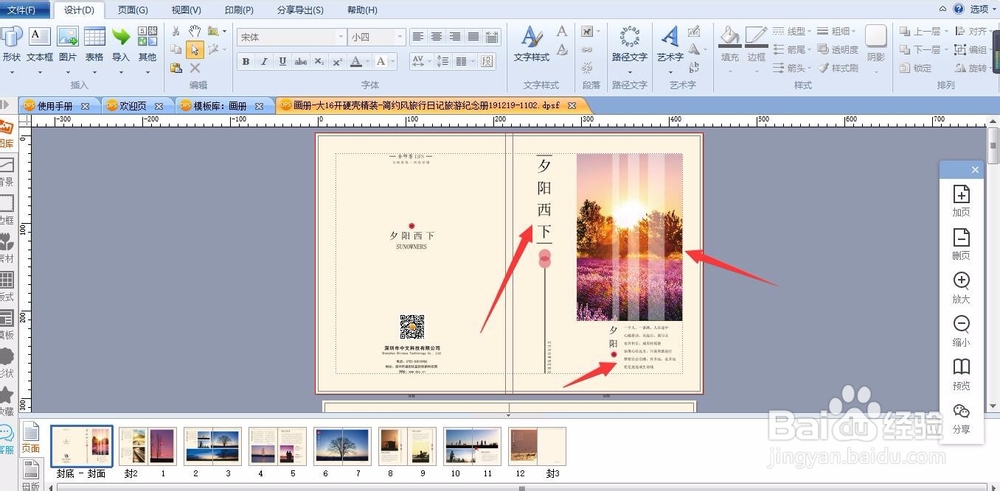Delete selection with the X icon
Image resolution: width=1000 pixels, height=491 pixels.
[x=195, y=68]
